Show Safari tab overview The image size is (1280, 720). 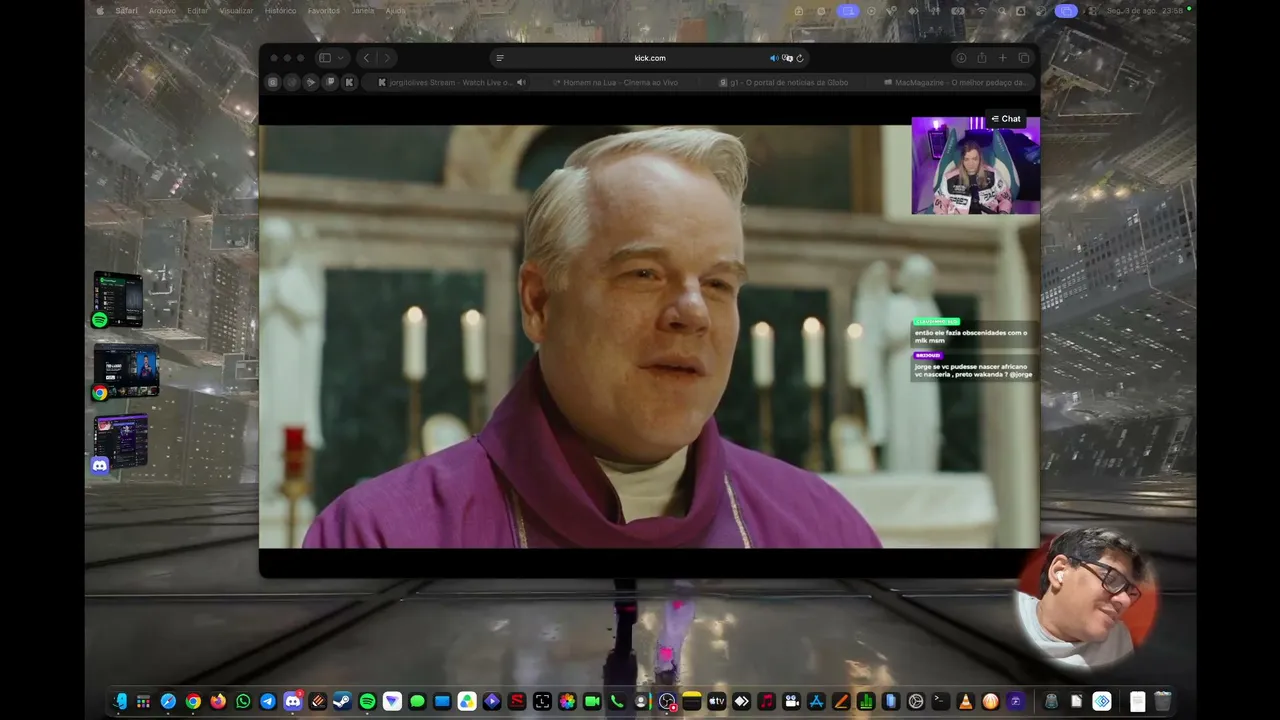coord(1024,58)
